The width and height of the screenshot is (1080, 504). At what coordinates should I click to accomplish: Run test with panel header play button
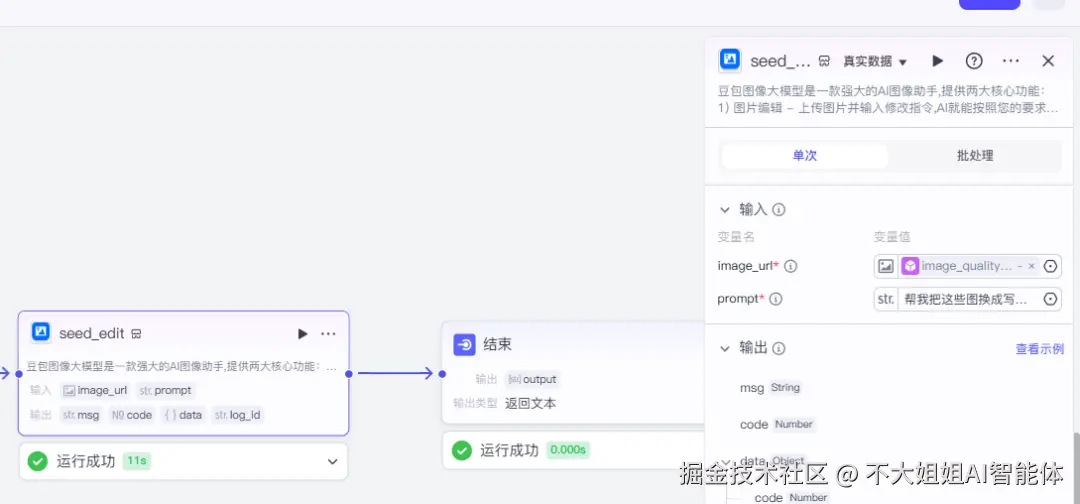tap(937, 61)
